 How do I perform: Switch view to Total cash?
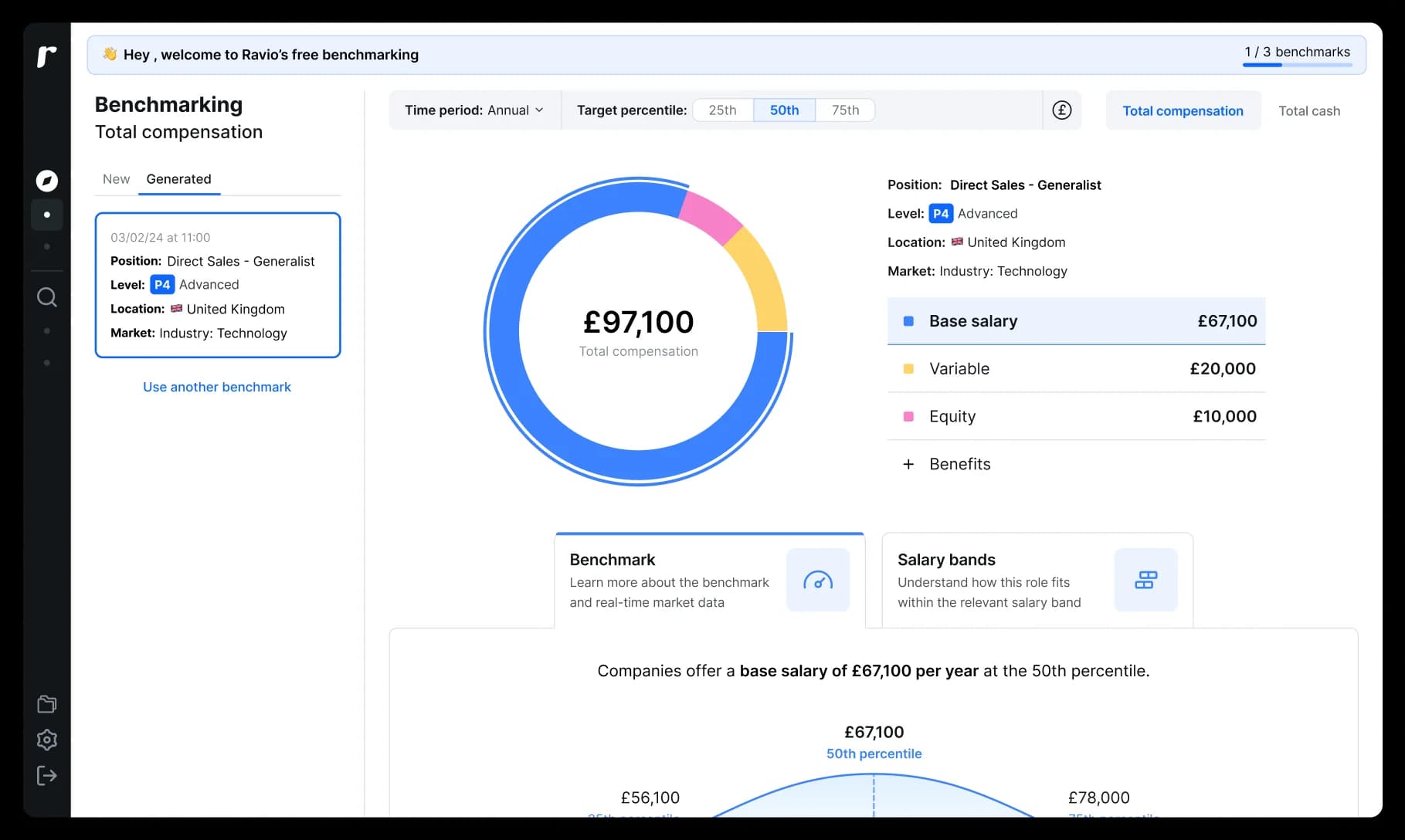pos(1309,110)
